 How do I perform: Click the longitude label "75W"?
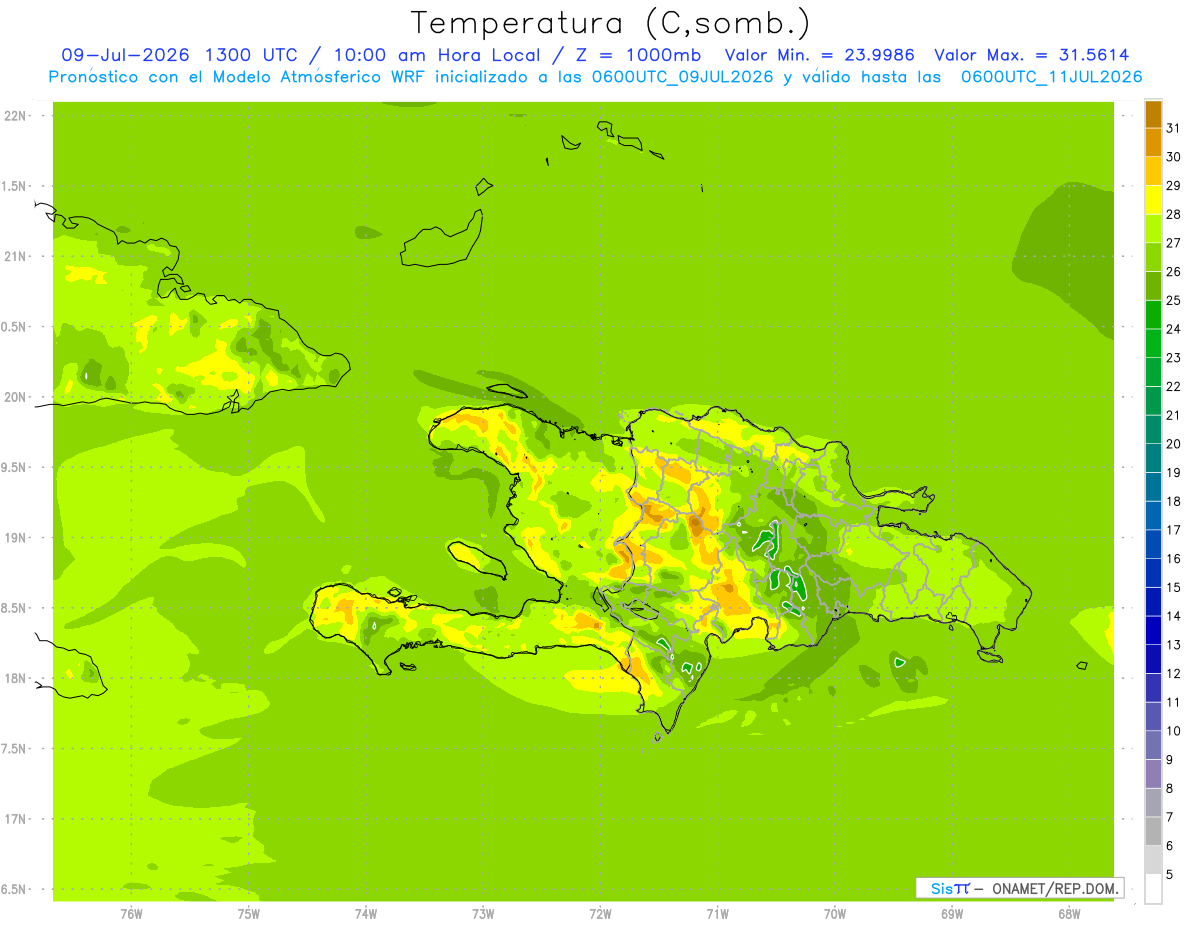249,914
